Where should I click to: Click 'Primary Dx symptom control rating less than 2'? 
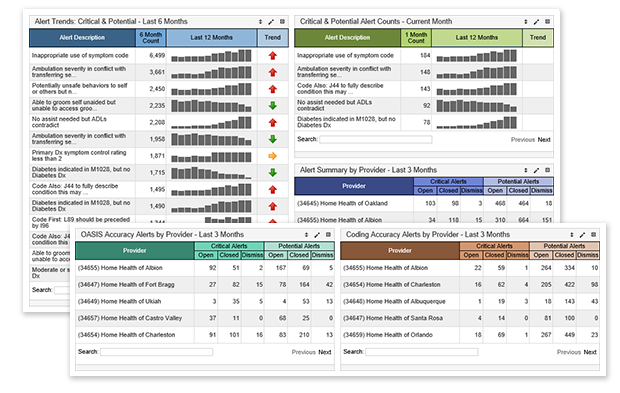tap(79, 155)
